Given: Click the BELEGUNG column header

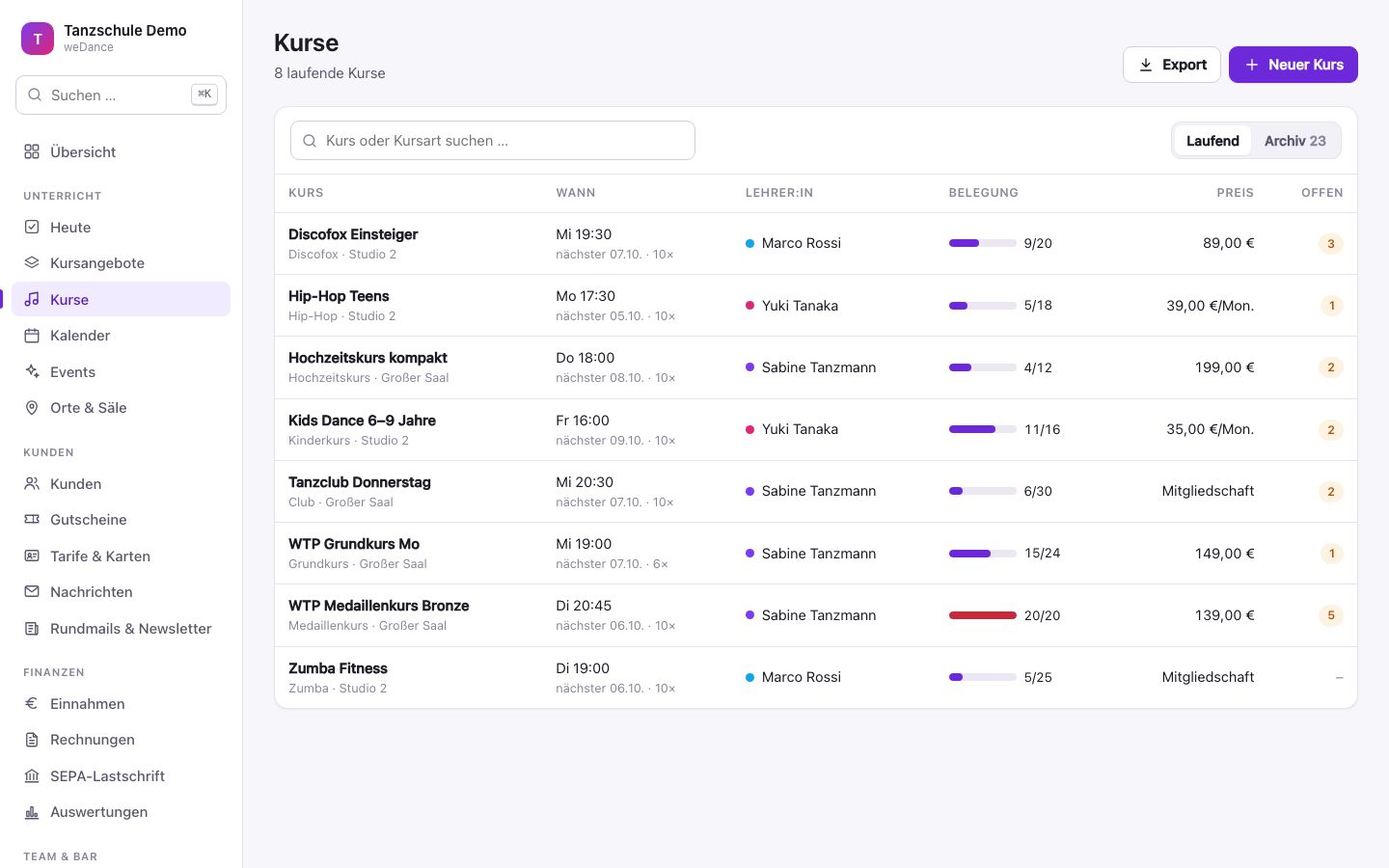Looking at the screenshot, I should pos(983,193).
